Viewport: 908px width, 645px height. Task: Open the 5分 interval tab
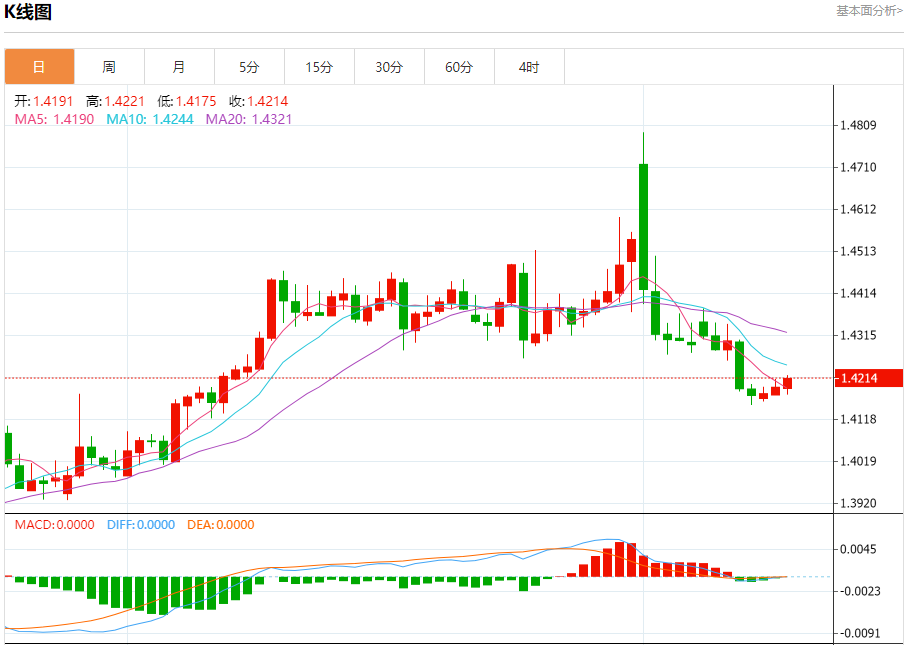[250, 67]
